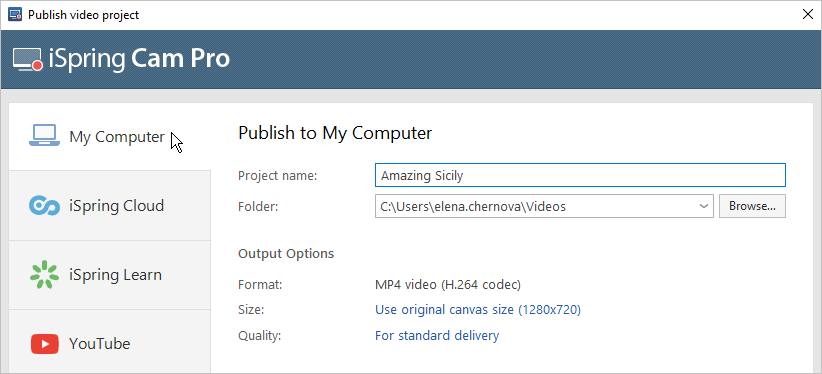Expand the Folder path dropdown arrow
Viewport: 822px width, 374px height.
click(x=704, y=206)
